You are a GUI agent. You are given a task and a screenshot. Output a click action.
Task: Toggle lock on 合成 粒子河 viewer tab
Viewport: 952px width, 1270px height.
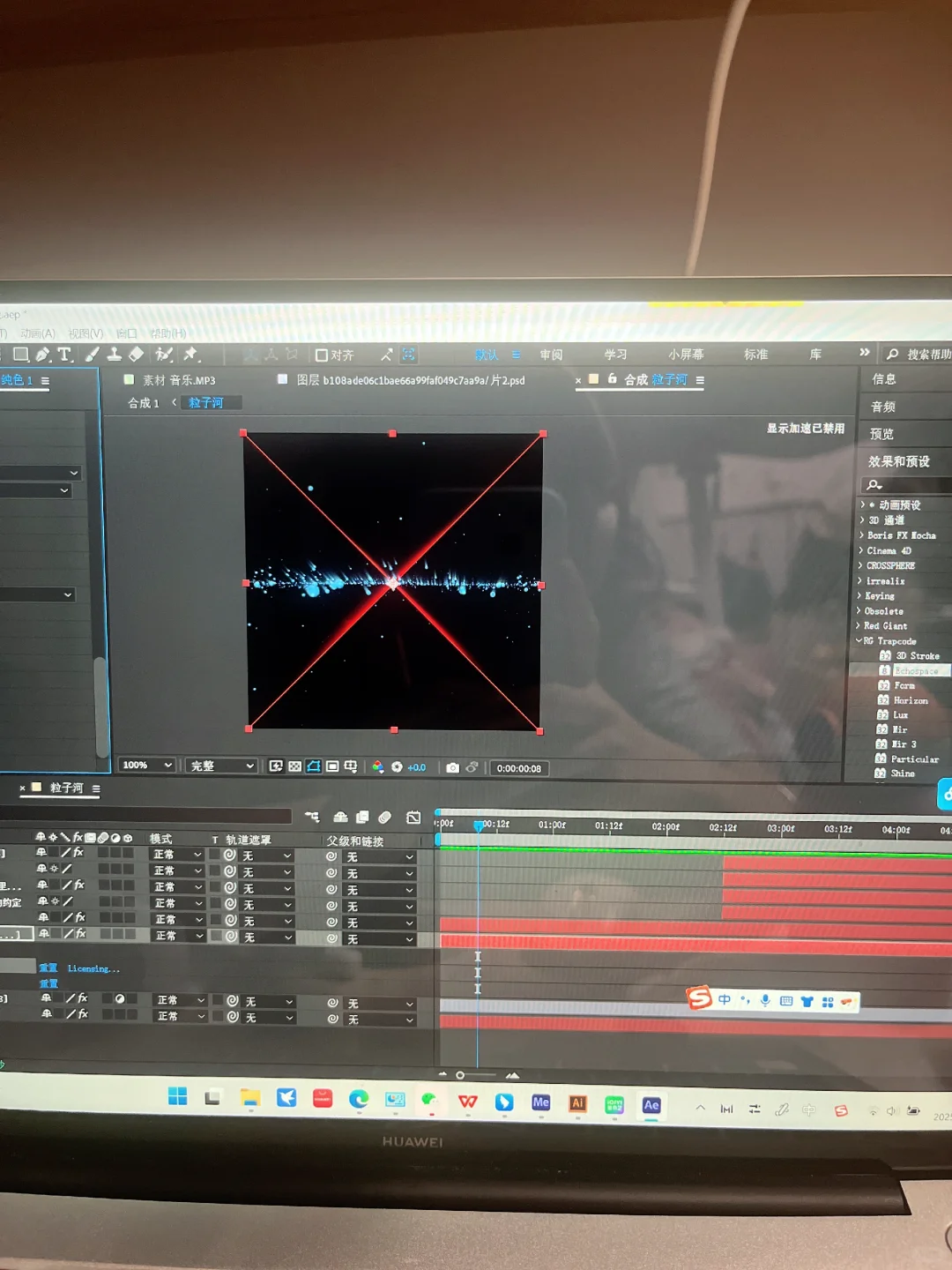pos(613,378)
